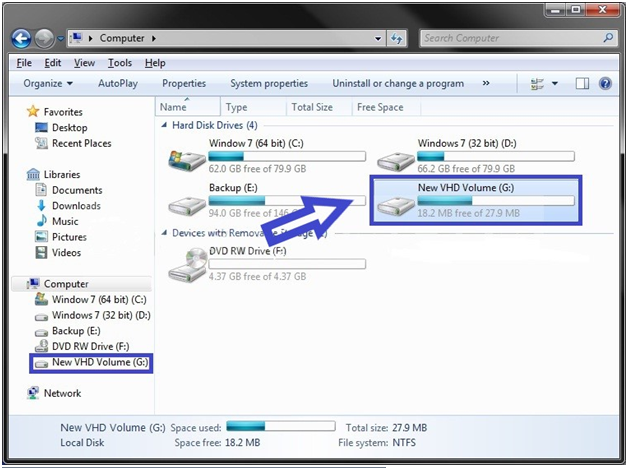
Task: Toggle the preview pane button
Action: (x=582, y=84)
